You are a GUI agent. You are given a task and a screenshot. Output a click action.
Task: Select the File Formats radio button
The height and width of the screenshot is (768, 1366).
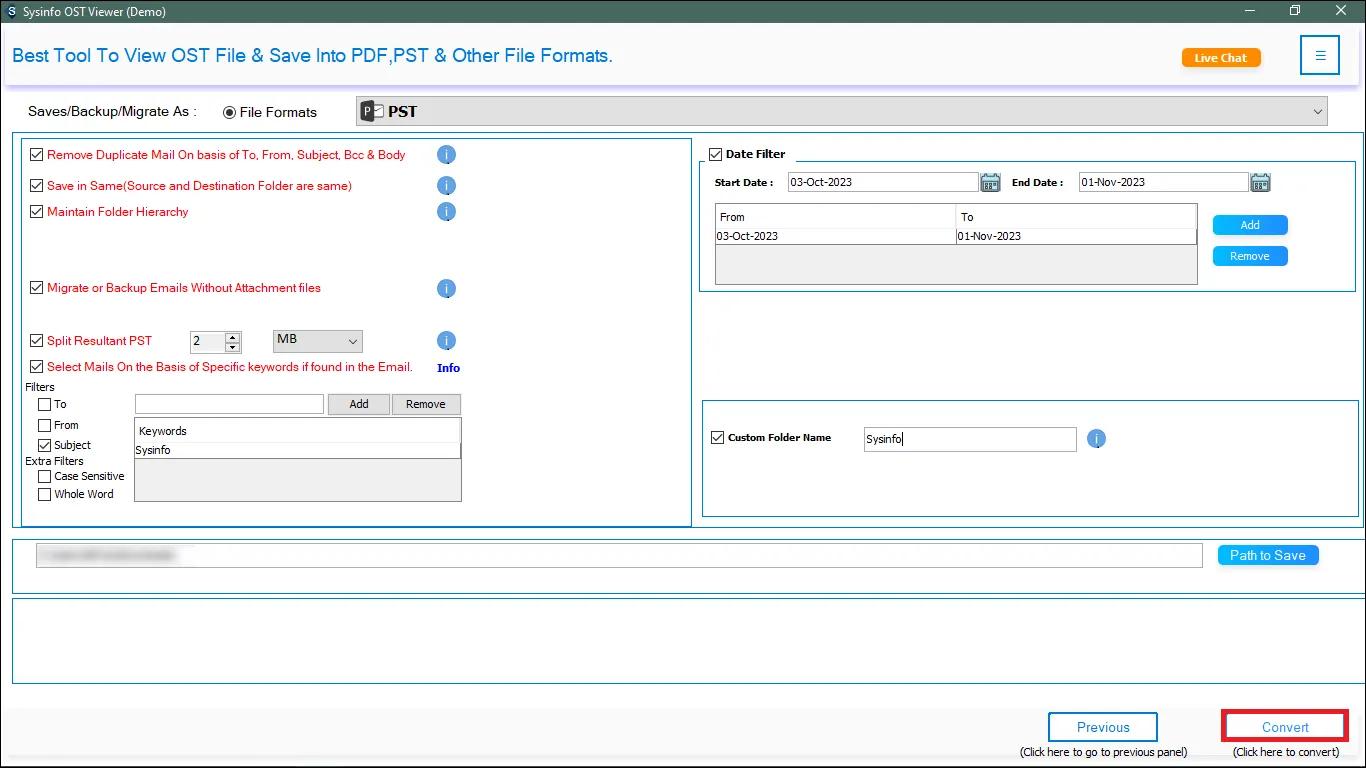[x=229, y=112]
